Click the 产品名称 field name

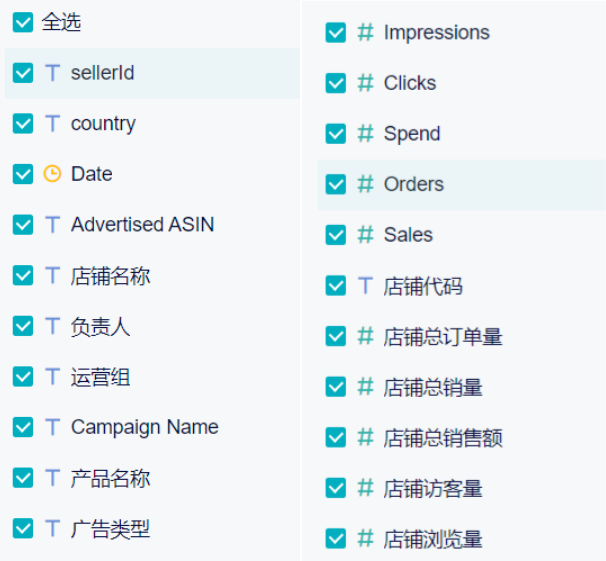pos(110,478)
